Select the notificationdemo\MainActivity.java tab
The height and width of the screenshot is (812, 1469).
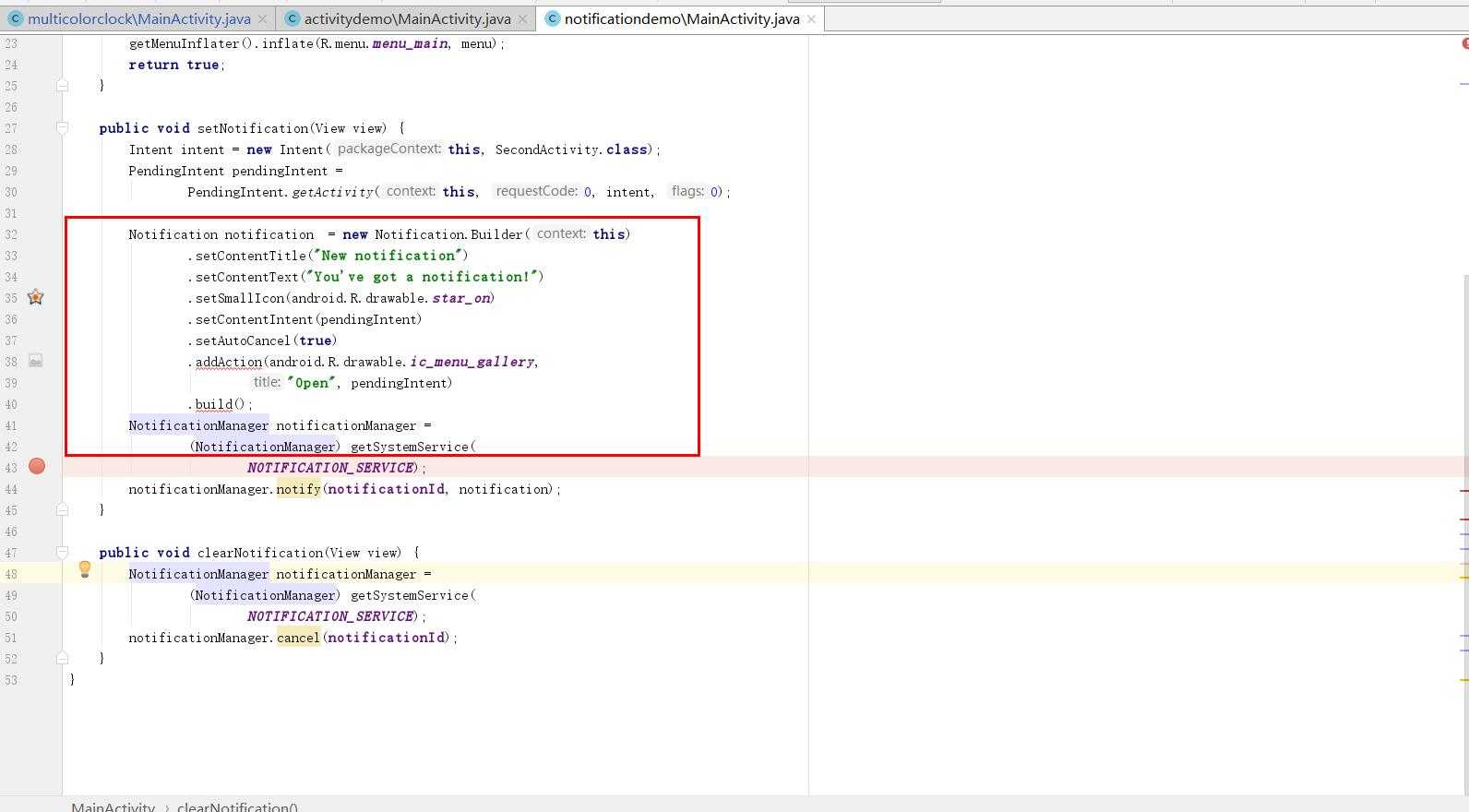681,18
